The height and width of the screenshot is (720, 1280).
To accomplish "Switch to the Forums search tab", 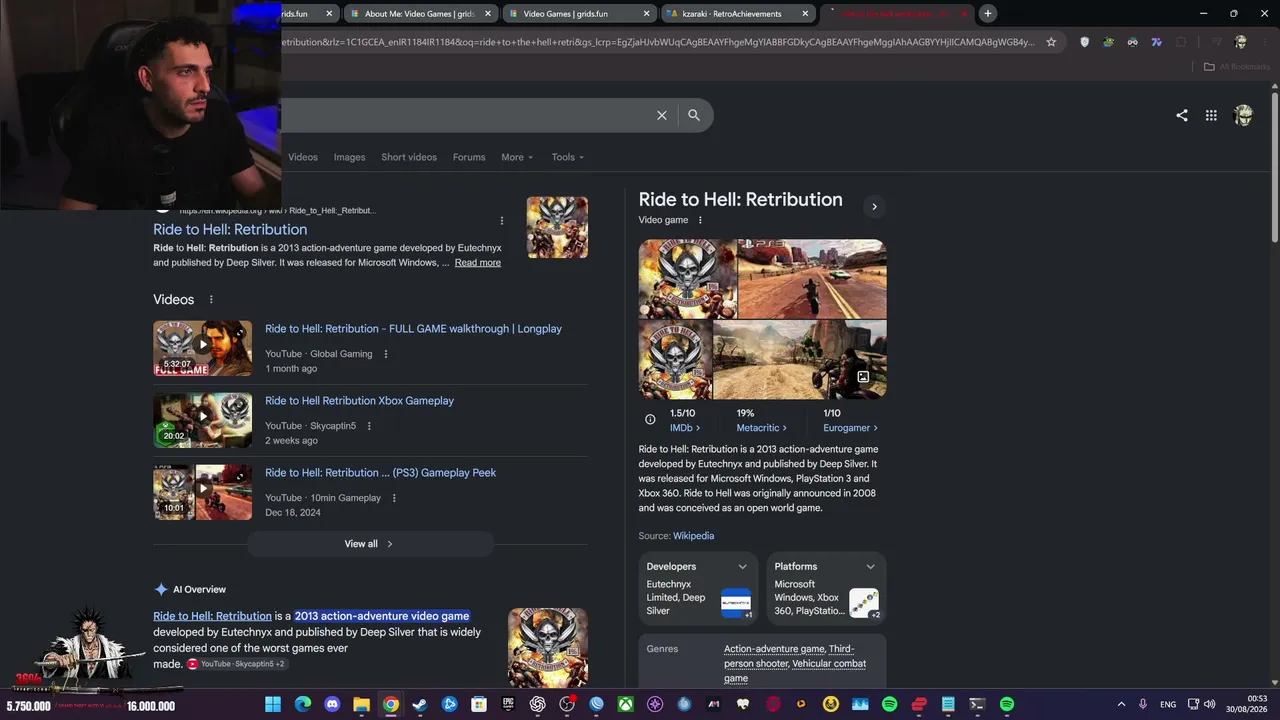I will click(x=469, y=157).
